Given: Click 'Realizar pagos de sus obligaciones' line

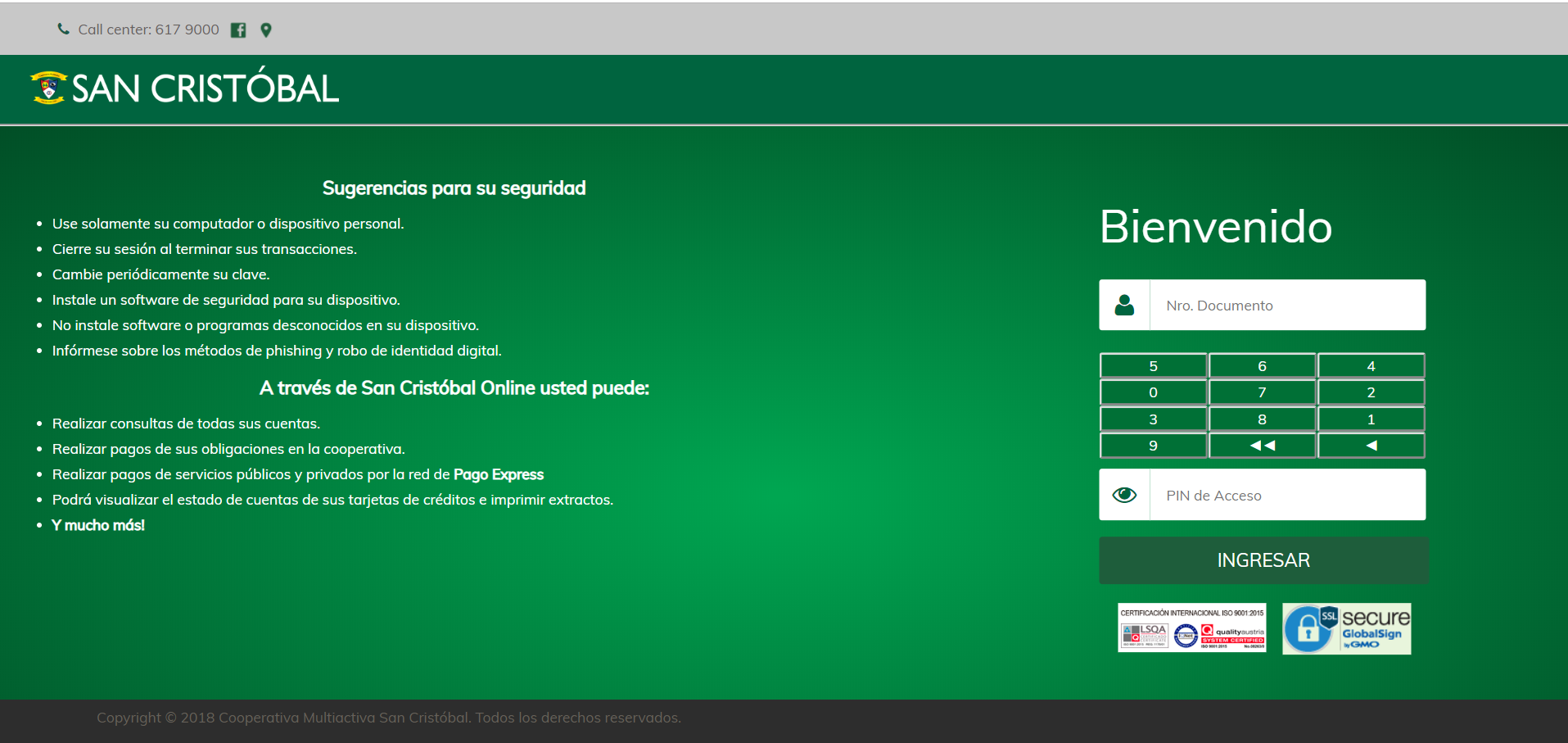Looking at the screenshot, I should tap(228, 449).
